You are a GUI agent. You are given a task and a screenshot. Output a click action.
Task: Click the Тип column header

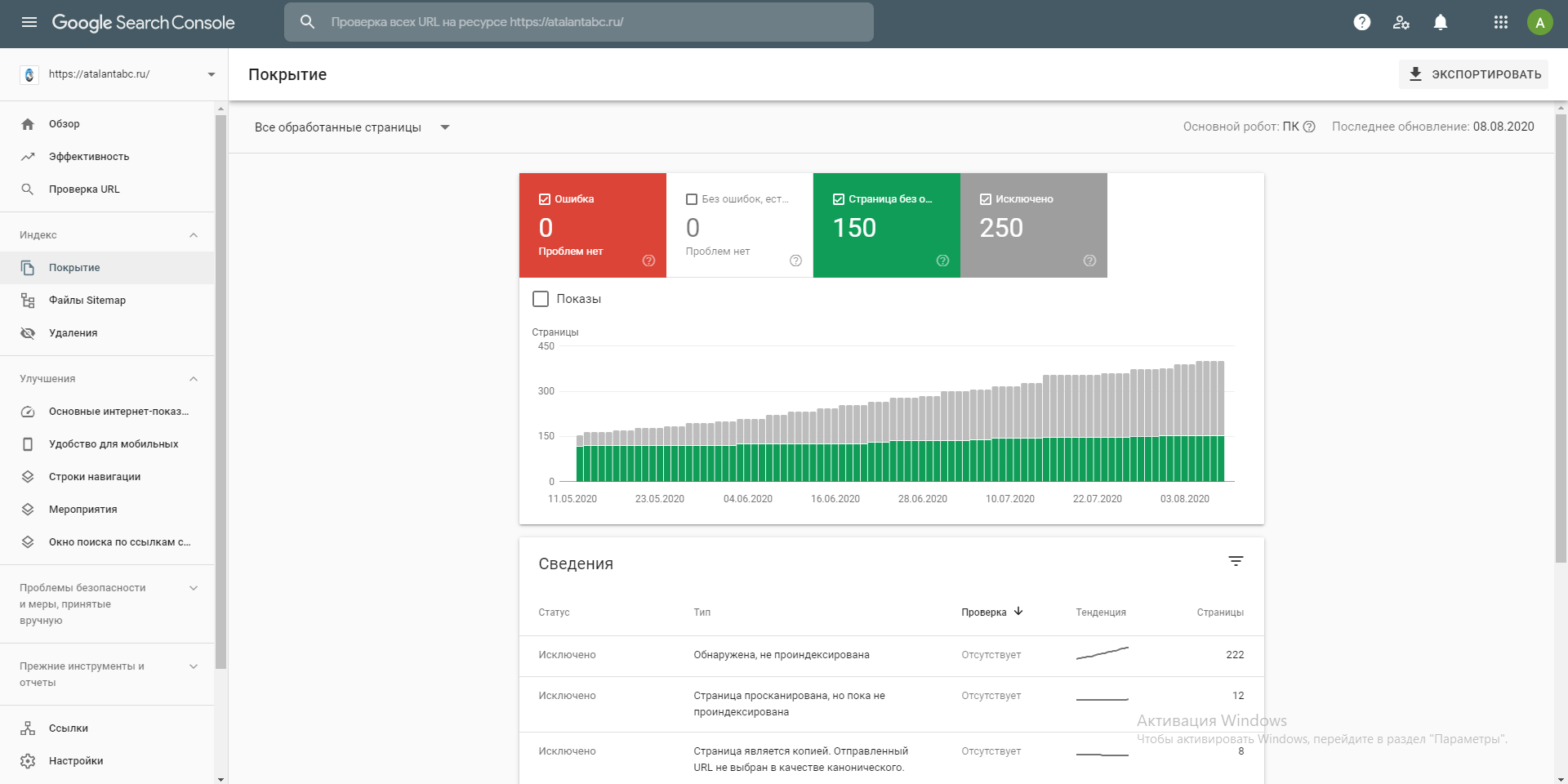(702, 612)
